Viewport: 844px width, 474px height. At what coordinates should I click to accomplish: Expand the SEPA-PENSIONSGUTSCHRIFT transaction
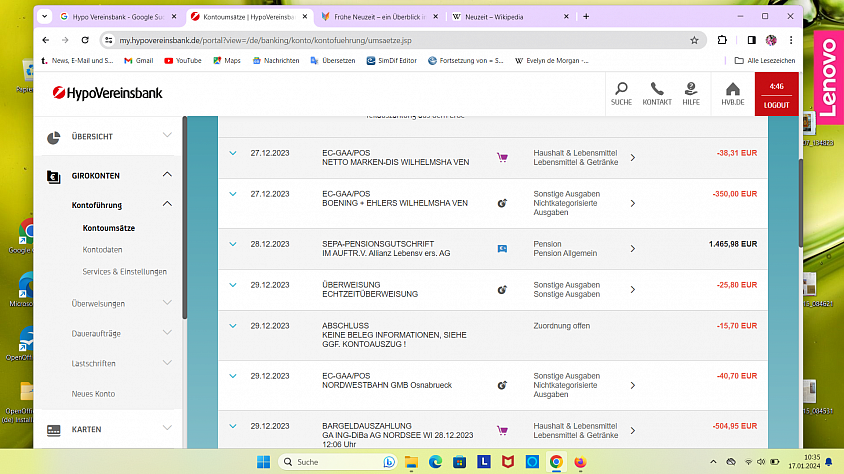pyautogui.click(x=233, y=244)
